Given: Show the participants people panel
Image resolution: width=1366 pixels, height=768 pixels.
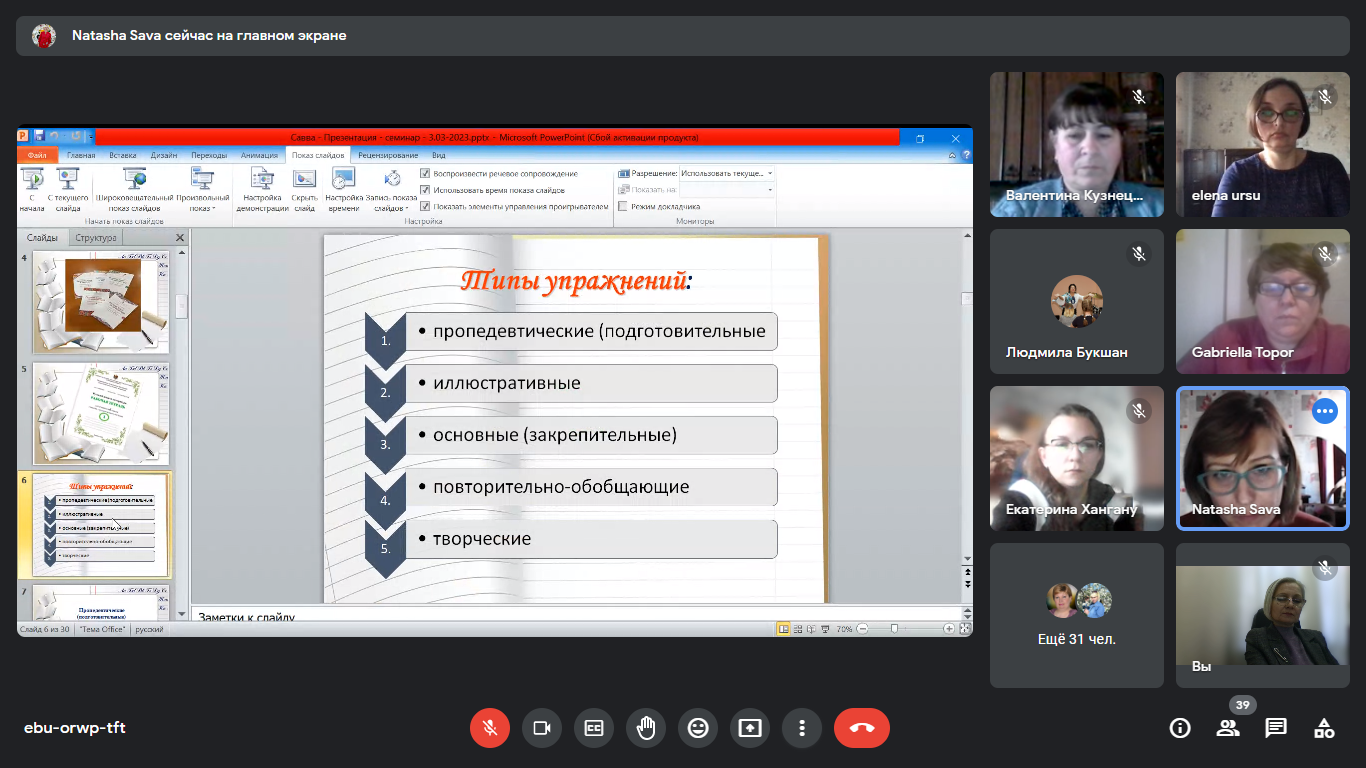Looking at the screenshot, I should click(x=1228, y=728).
